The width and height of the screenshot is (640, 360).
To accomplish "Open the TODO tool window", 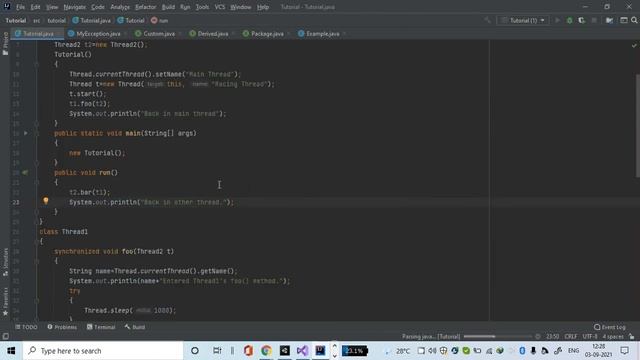I will pyautogui.click(x=26, y=327).
